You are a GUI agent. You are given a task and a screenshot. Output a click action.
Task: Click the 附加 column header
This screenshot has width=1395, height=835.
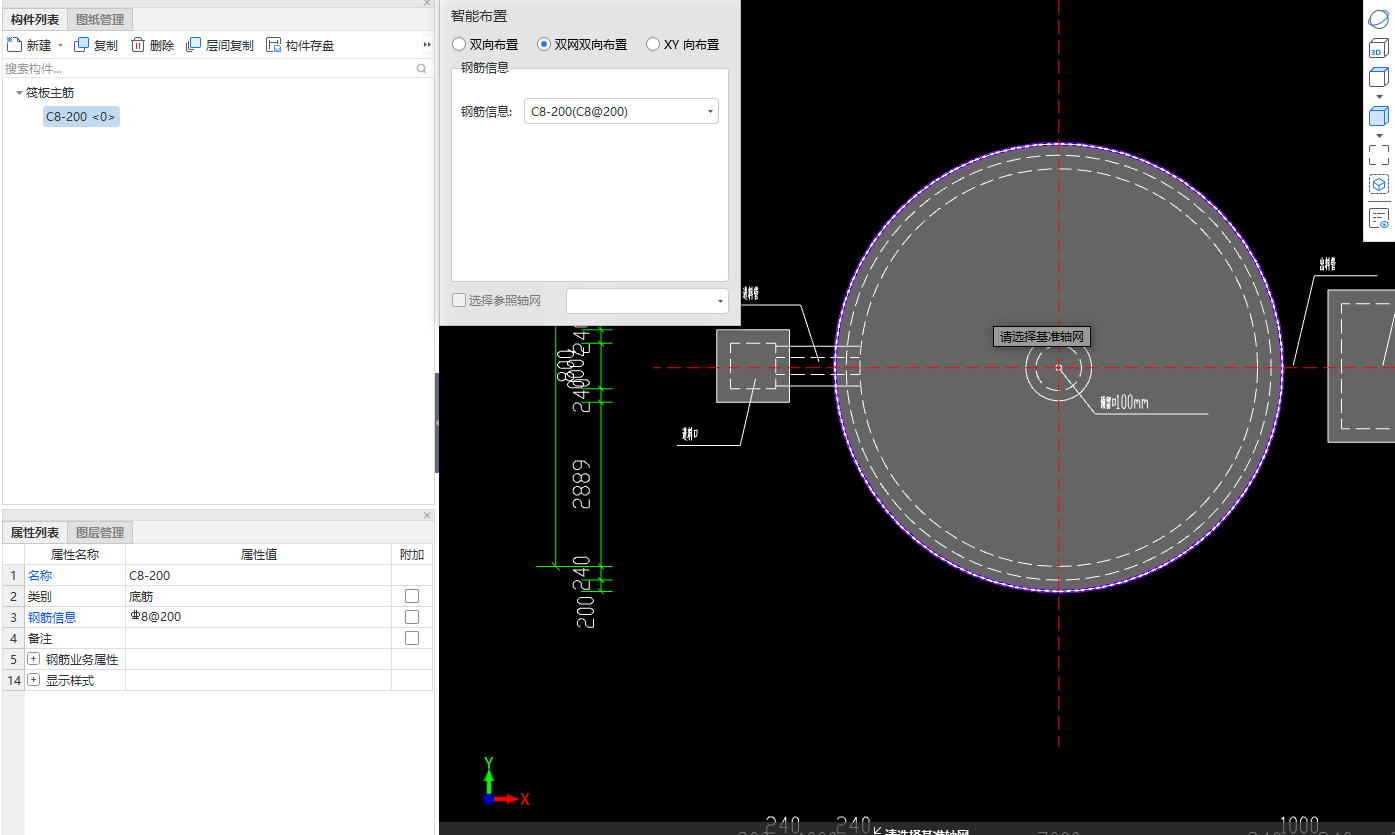pos(412,554)
